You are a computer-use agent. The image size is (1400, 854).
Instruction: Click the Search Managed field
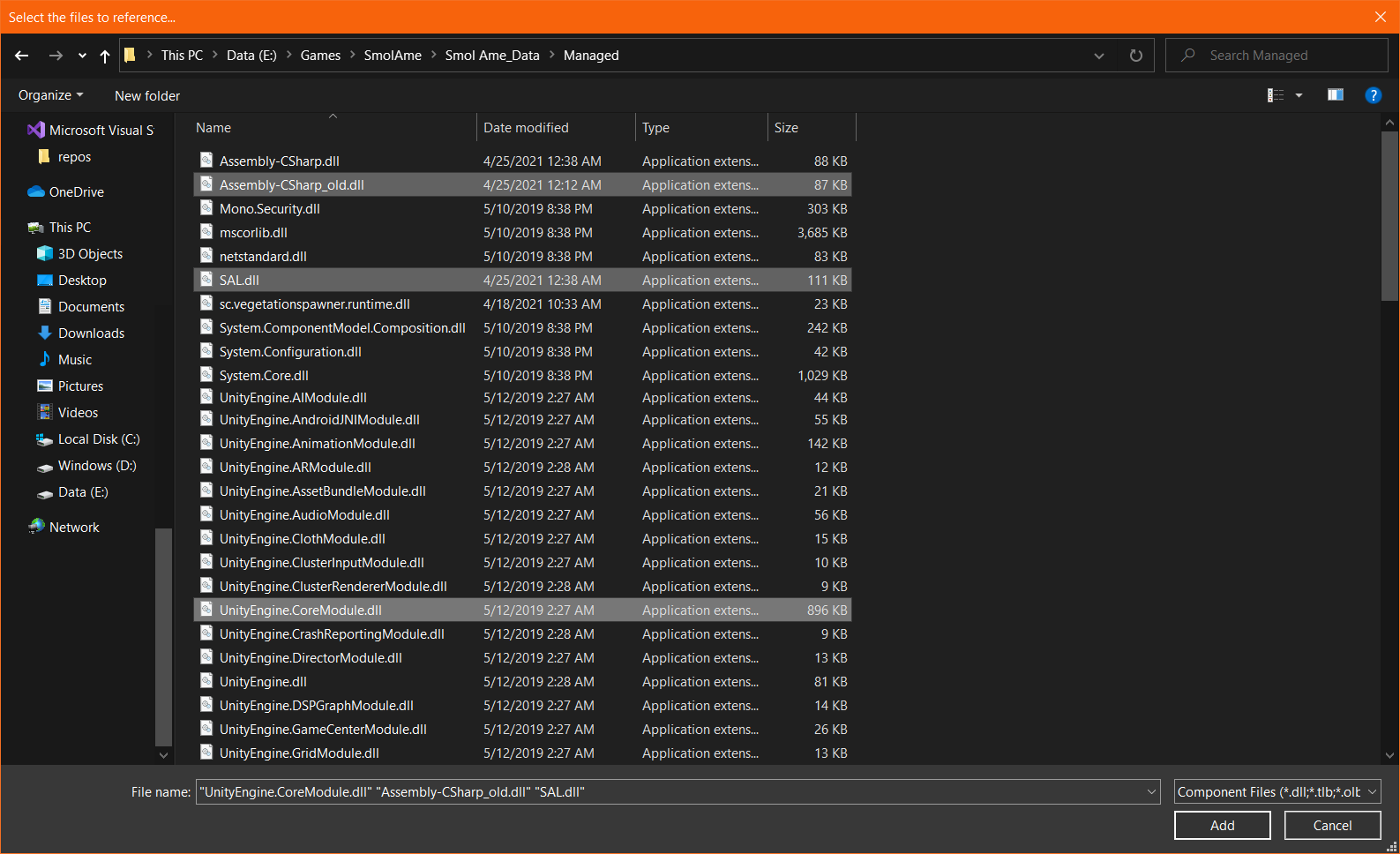[x=1276, y=56]
